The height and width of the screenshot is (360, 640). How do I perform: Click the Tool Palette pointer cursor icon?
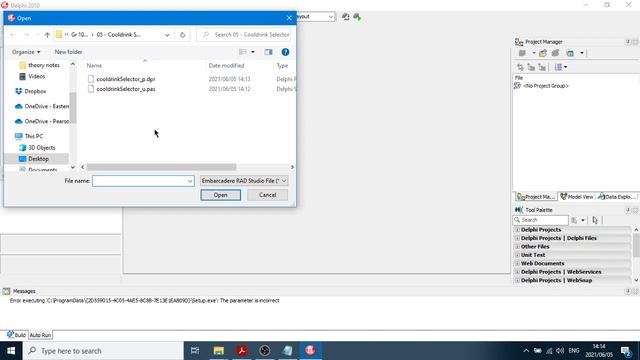tap(595, 220)
